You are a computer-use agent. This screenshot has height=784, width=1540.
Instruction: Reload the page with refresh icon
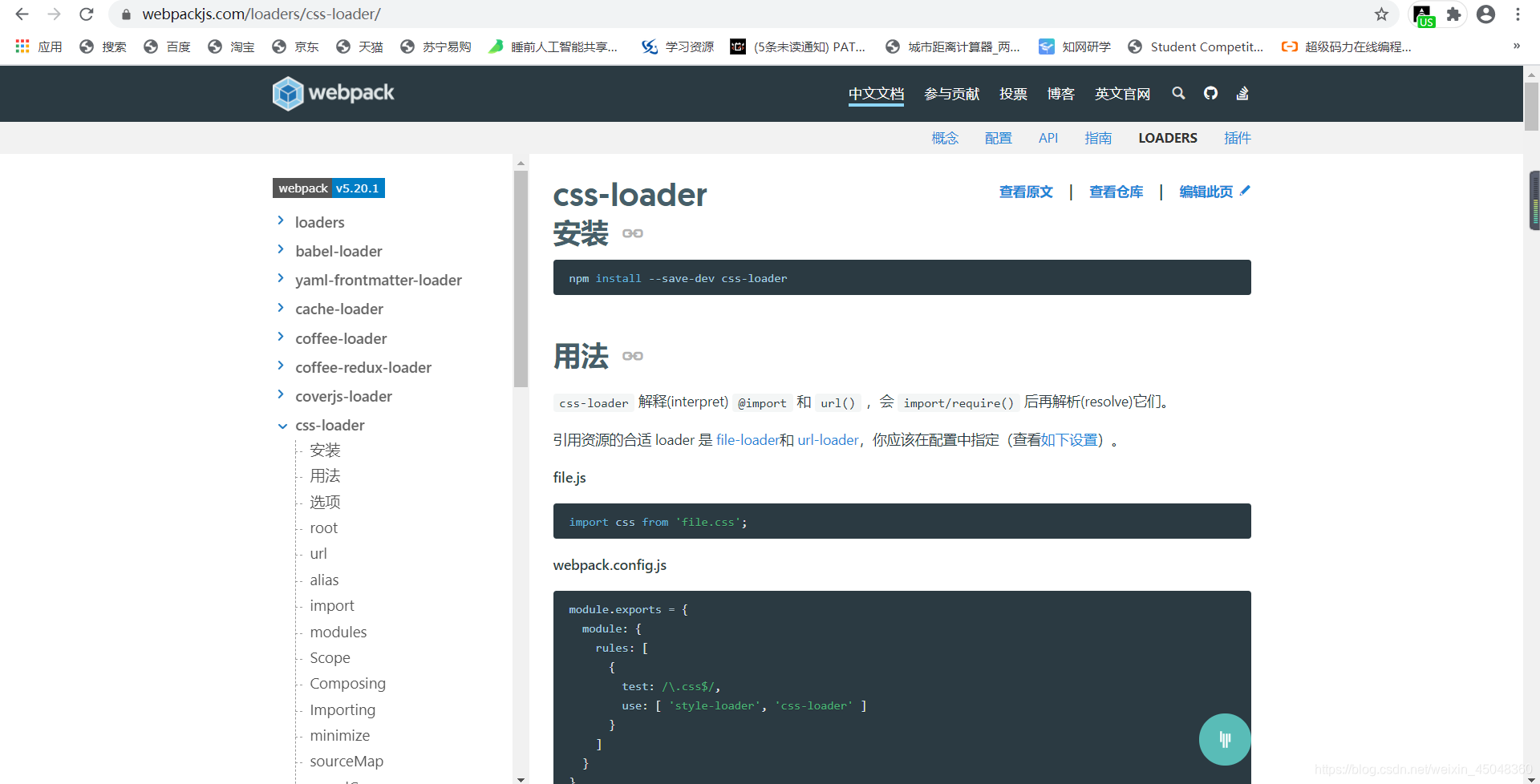tap(87, 14)
